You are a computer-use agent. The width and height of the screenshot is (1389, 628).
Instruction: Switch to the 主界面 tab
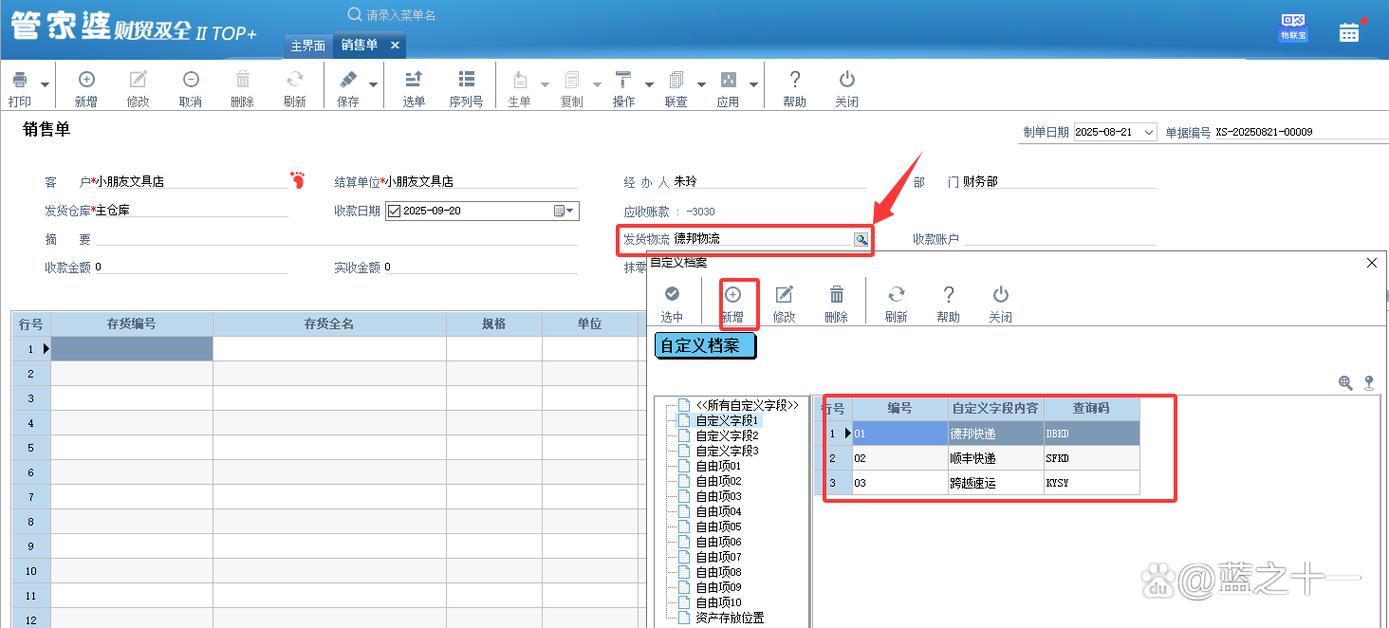pyautogui.click(x=307, y=46)
